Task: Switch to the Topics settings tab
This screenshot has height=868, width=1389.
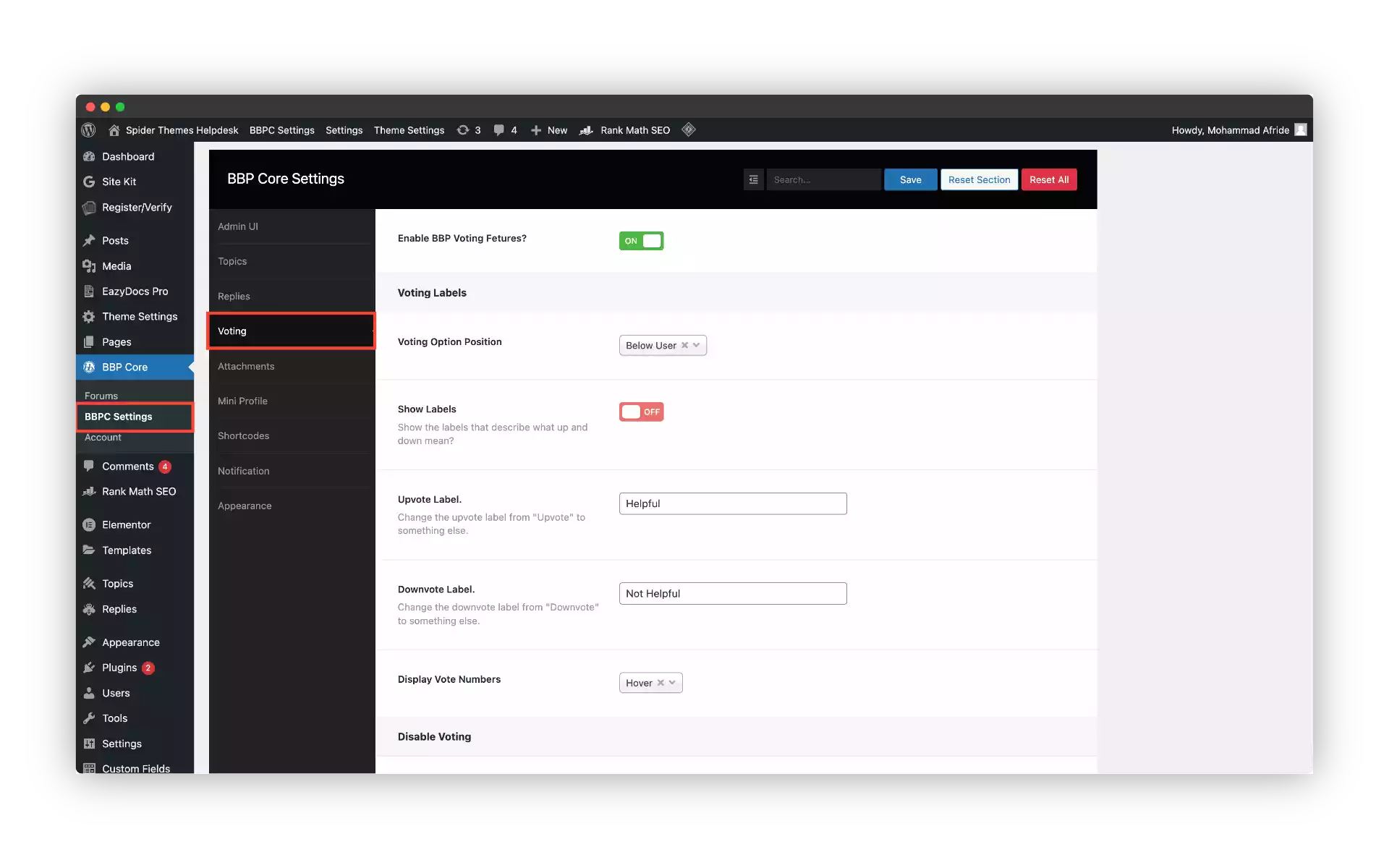Action: 232,261
